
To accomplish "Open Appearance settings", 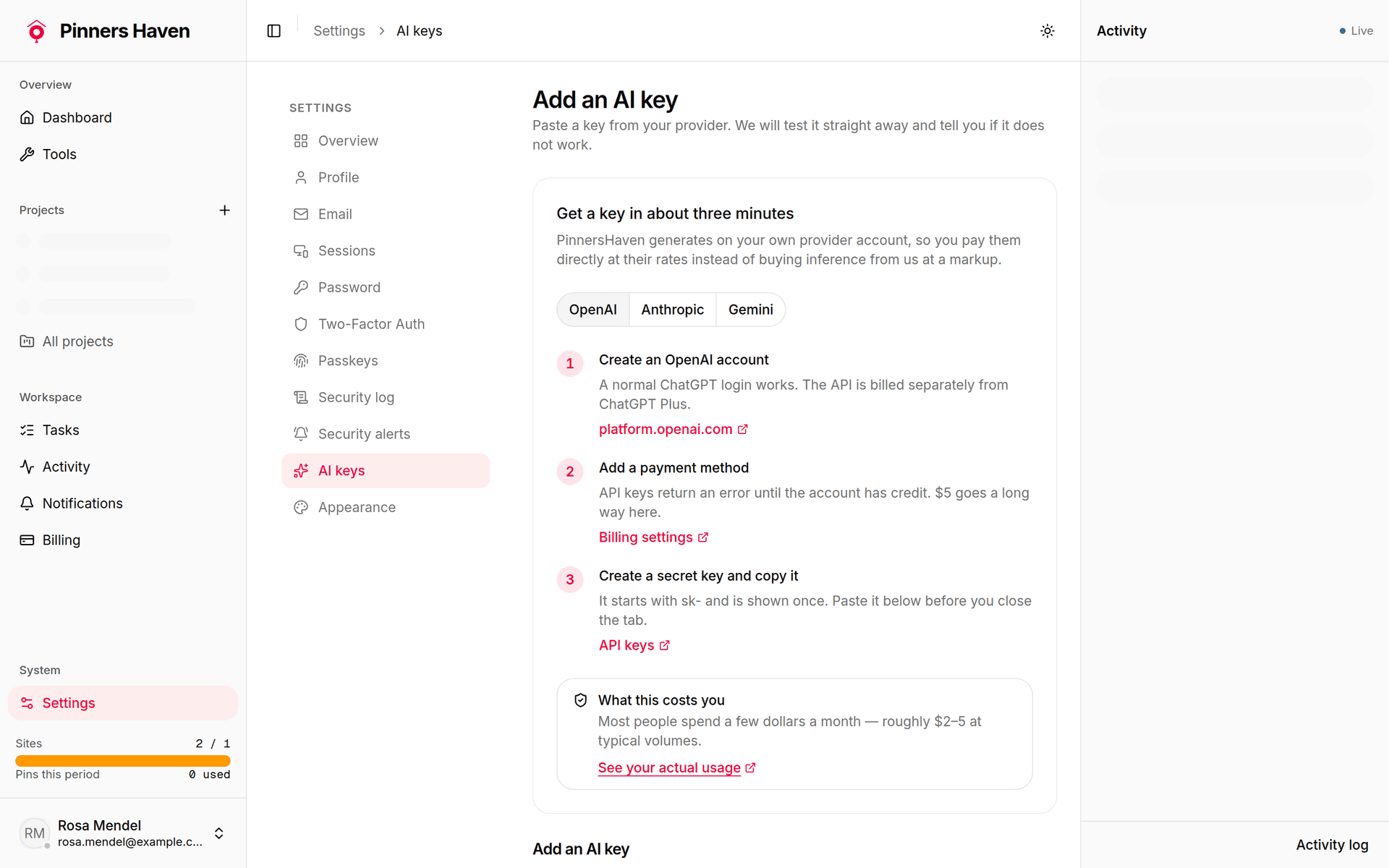I will [386, 508].
